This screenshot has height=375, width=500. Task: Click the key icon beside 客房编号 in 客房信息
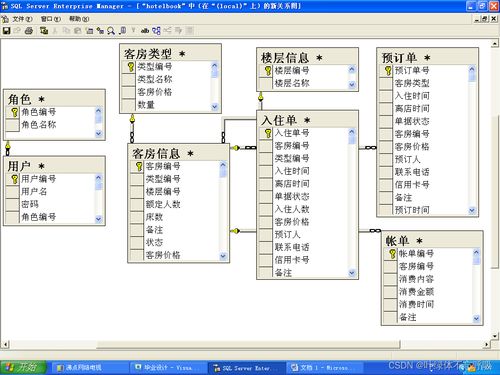[139, 166]
